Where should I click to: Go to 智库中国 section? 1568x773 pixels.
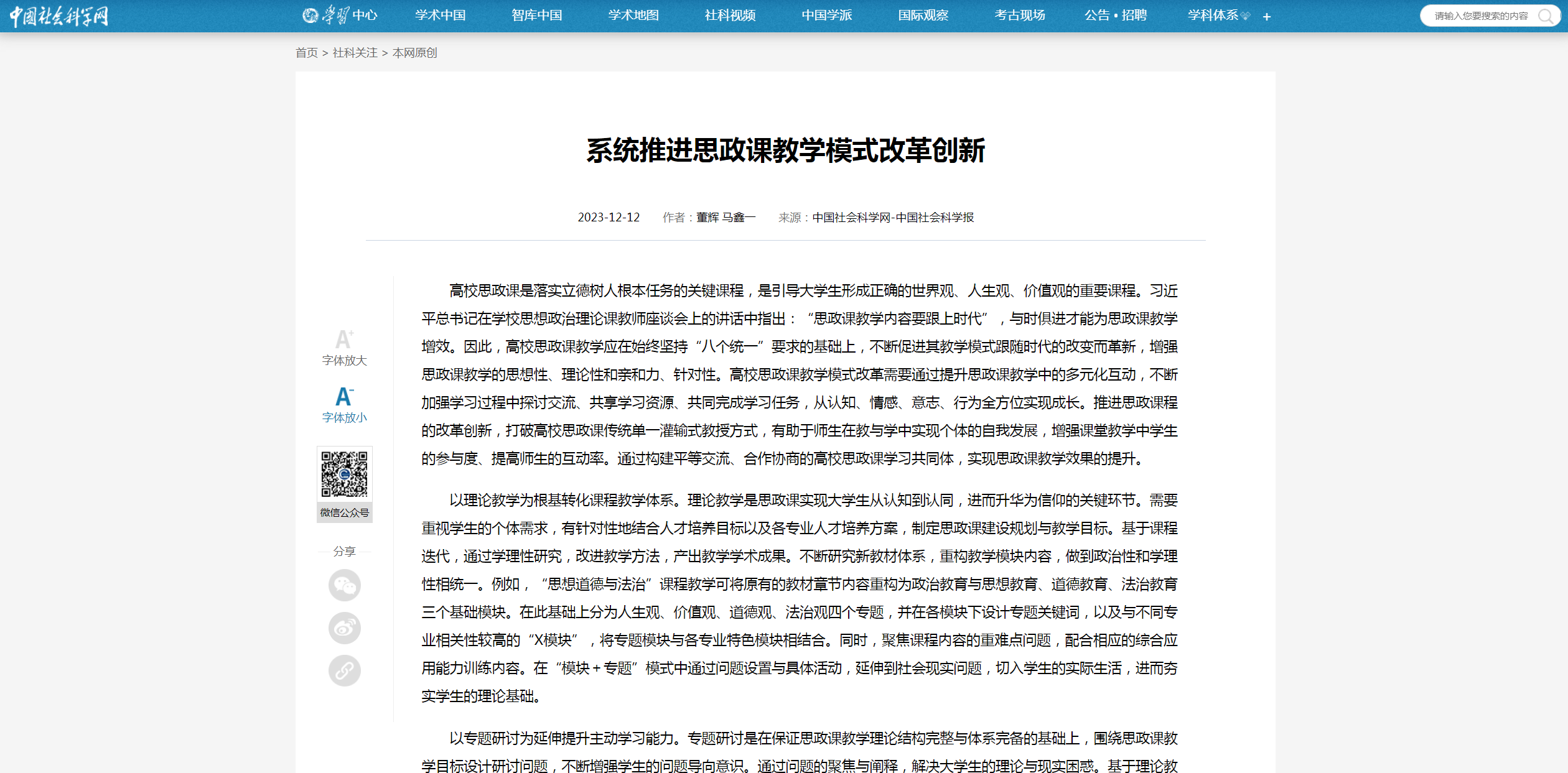click(537, 15)
